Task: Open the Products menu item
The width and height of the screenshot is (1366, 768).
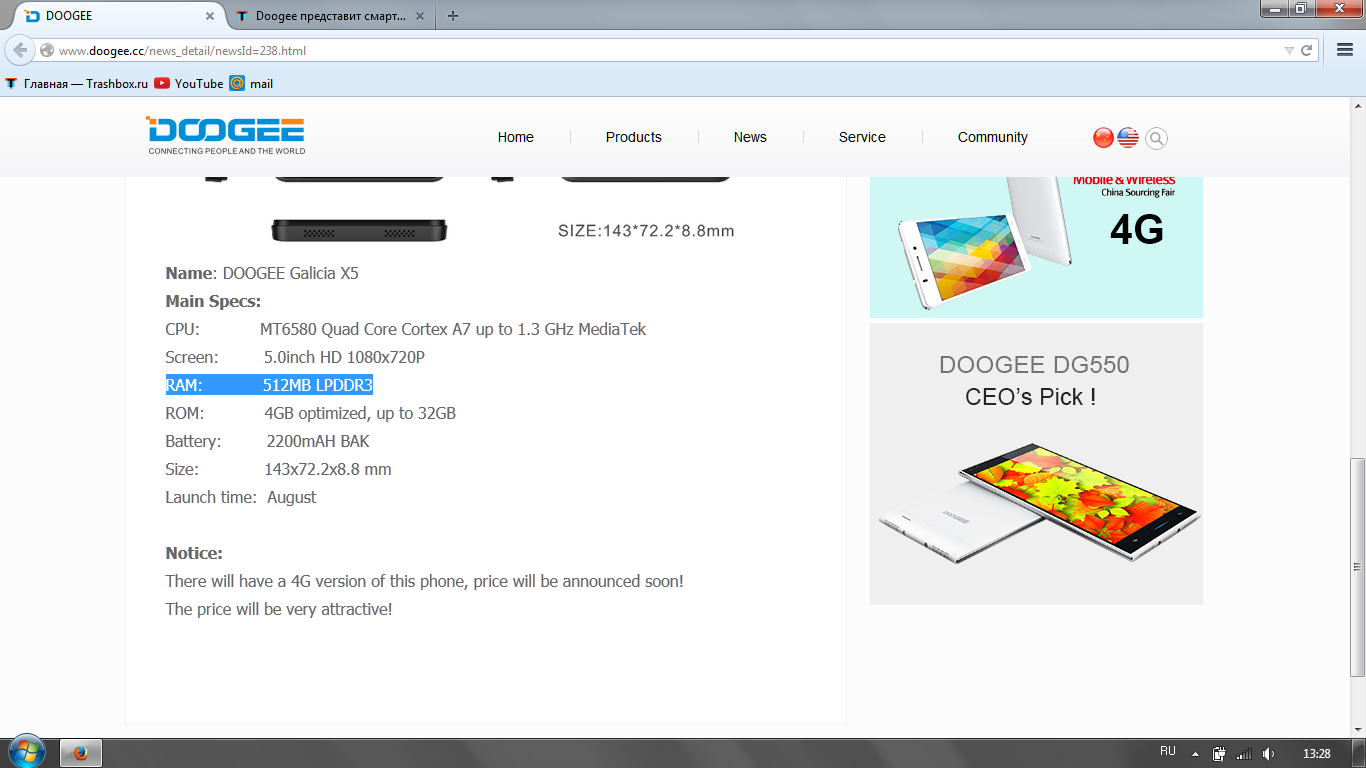Action: click(634, 137)
